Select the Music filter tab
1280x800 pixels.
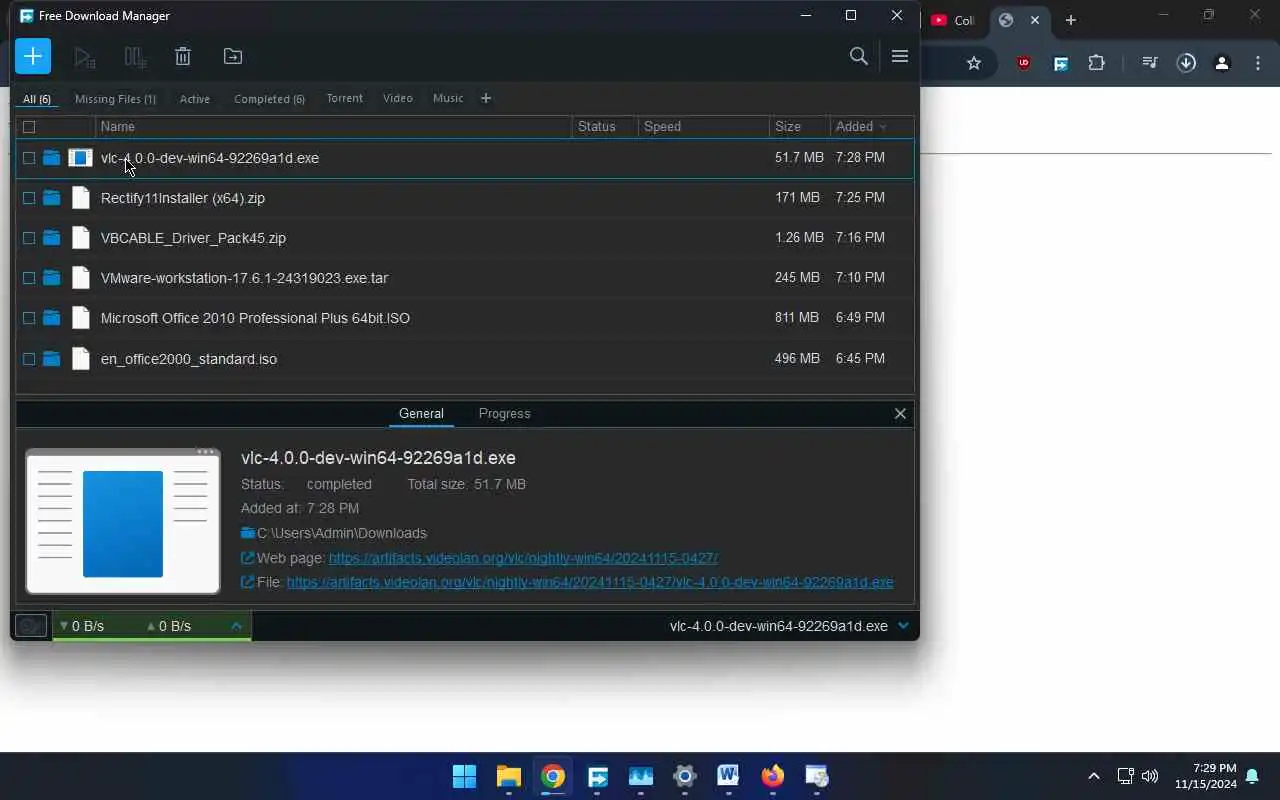pyautogui.click(x=448, y=98)
